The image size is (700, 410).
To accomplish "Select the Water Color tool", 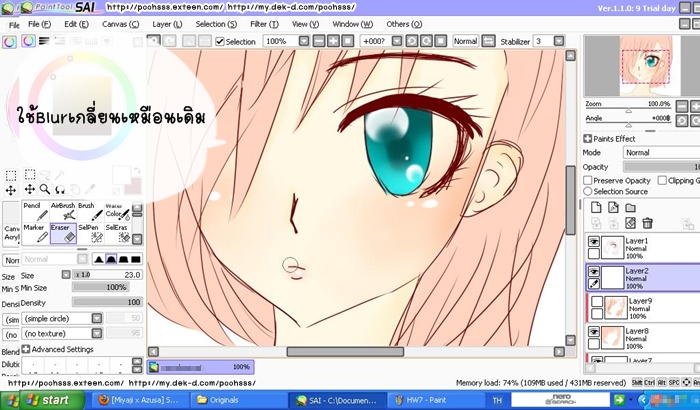I will pyautogui.click(x=117, y=211).
